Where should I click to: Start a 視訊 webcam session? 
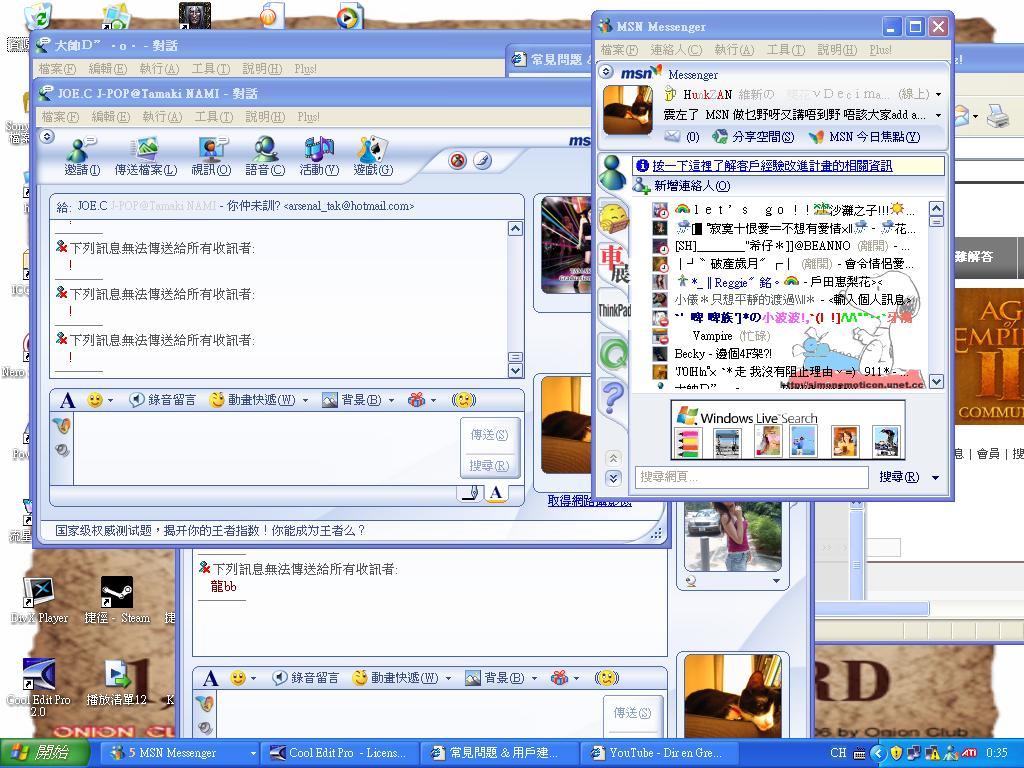213,158
